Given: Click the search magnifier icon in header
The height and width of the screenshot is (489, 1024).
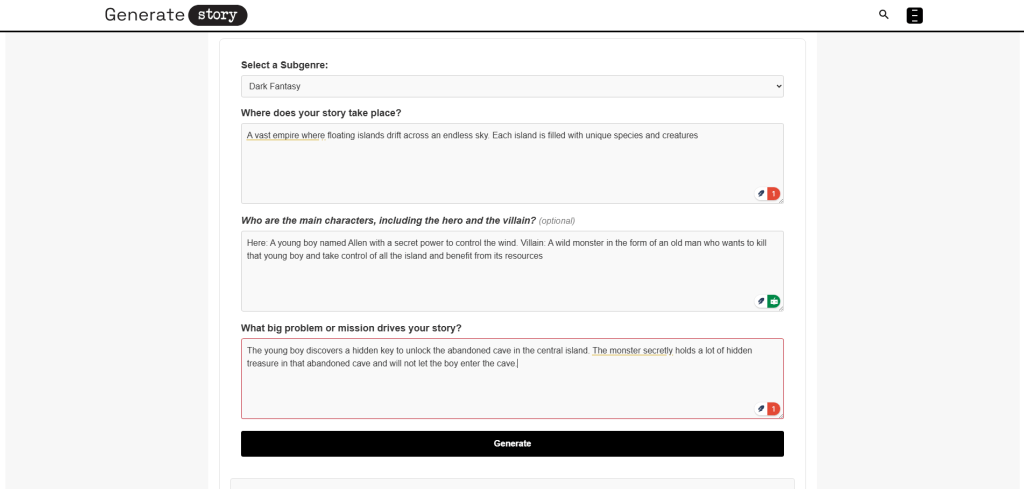Looking at the screenshot, I should pyautogui.click(x=883, y=15).
